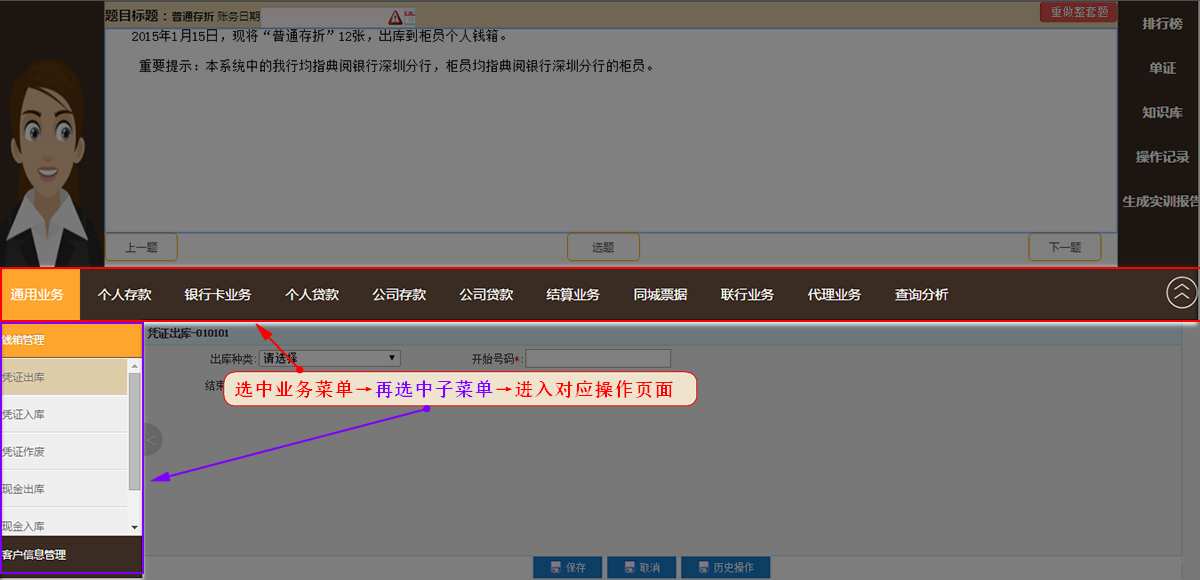Open the 知识库 link
Viewport: 1200px width, 580px height.
click(1162, 113)
